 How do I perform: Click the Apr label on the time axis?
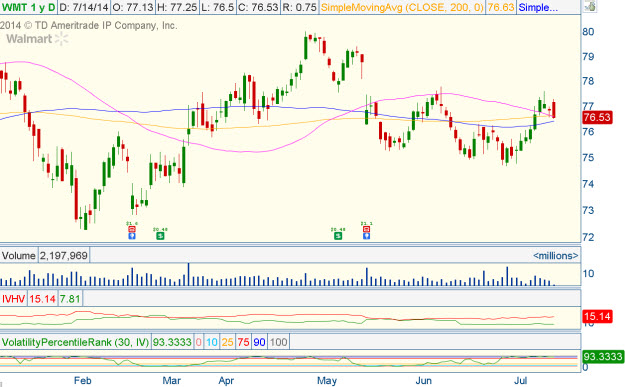point(226,381)
